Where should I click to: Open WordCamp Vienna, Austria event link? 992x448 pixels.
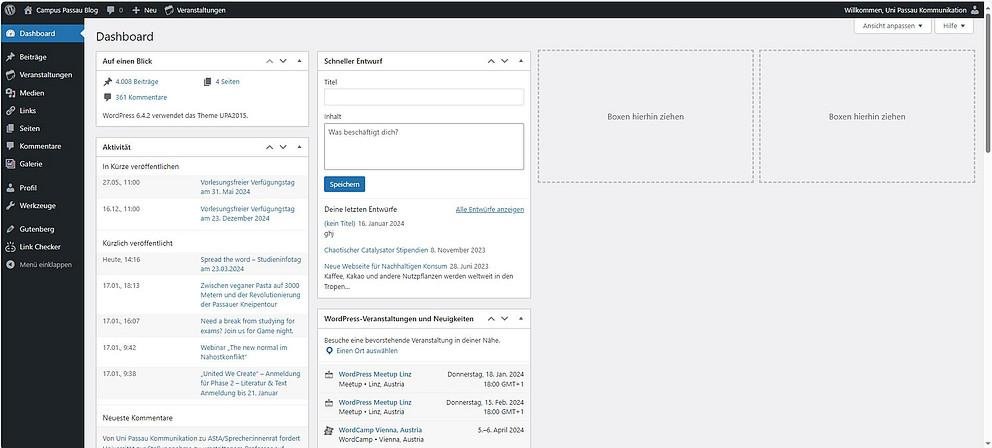380,430
